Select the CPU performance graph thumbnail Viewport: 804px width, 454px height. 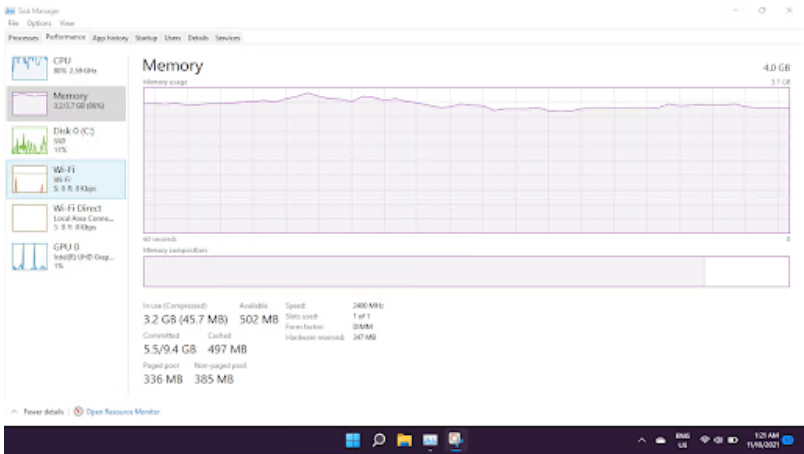click(29, 66)
